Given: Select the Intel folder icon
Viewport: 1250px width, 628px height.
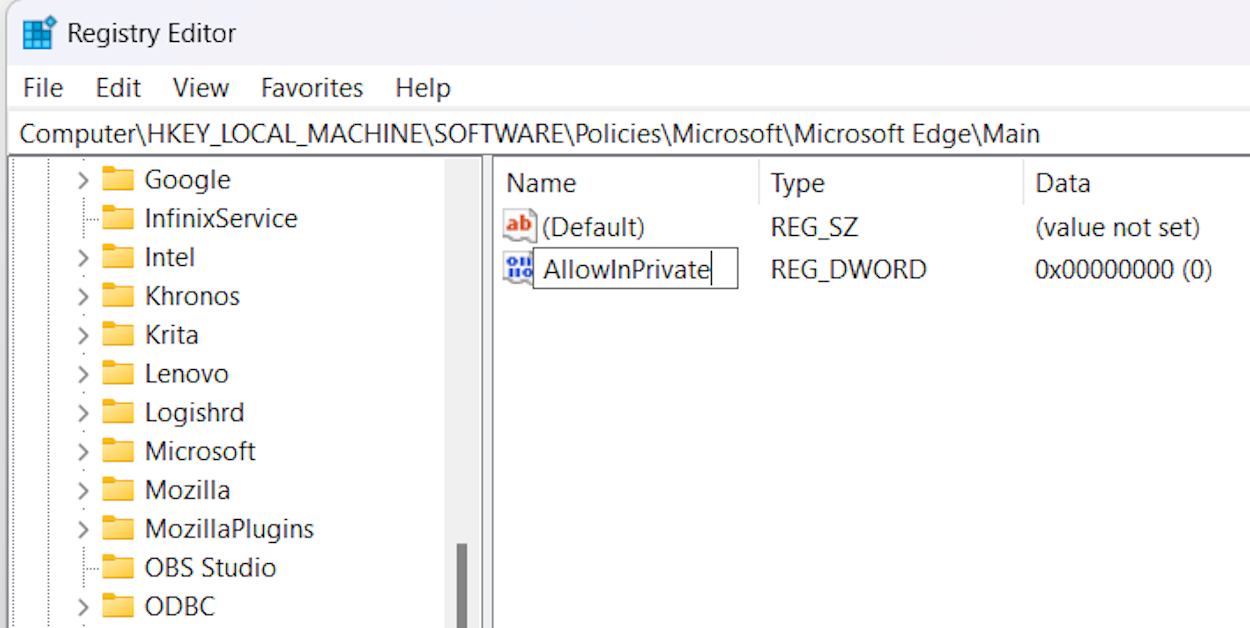Looking at the screenshot, I should (x=118, y=257).
